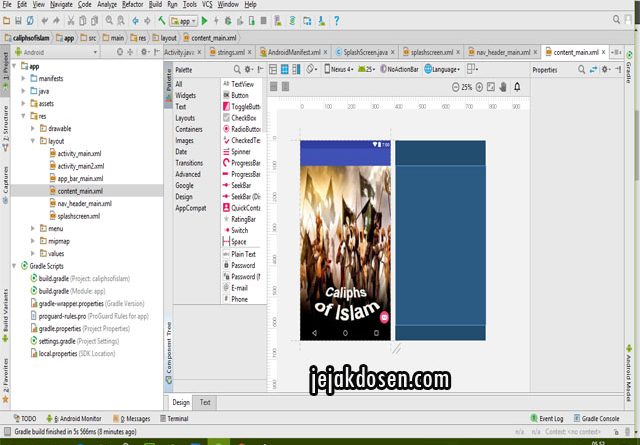Viewport: 640px width, 445px height.
Task: Toggle the Blueprint view surface icon
Action: click(x=285, y=69)
